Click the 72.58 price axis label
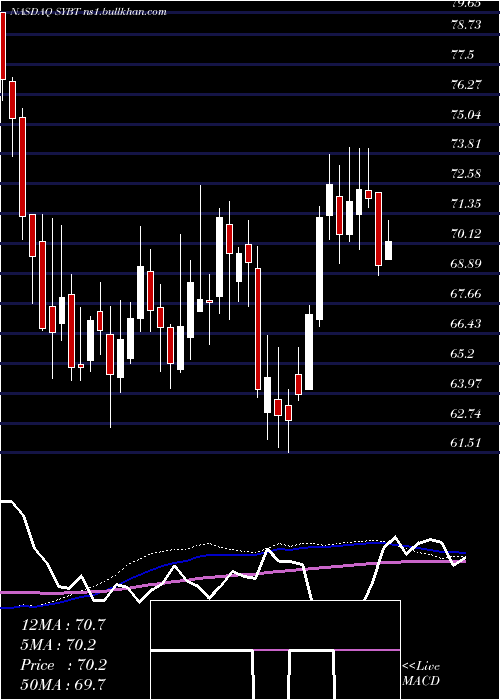The height and width of the screenshot is (700, 500). [x=466, y=174]
